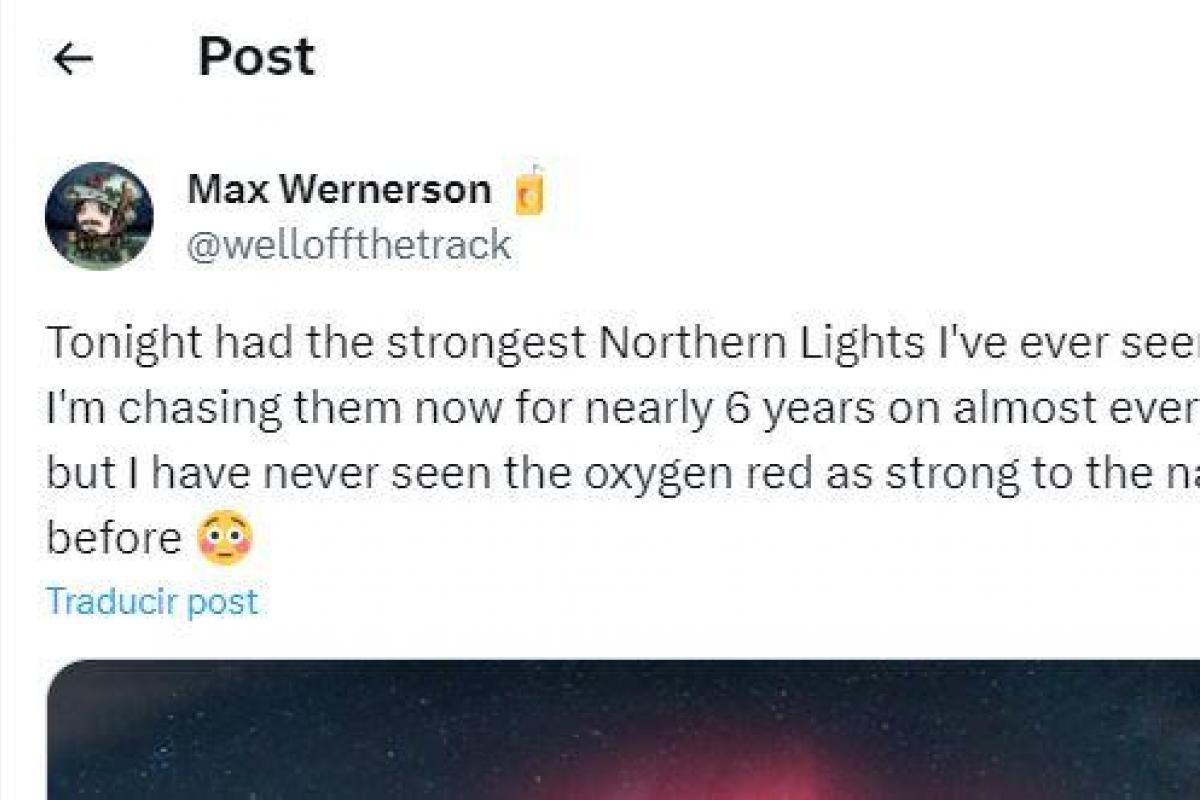The image size is (1200, 800).
Task: Open the Max Wernerson display name link
Action: point(338,189)
